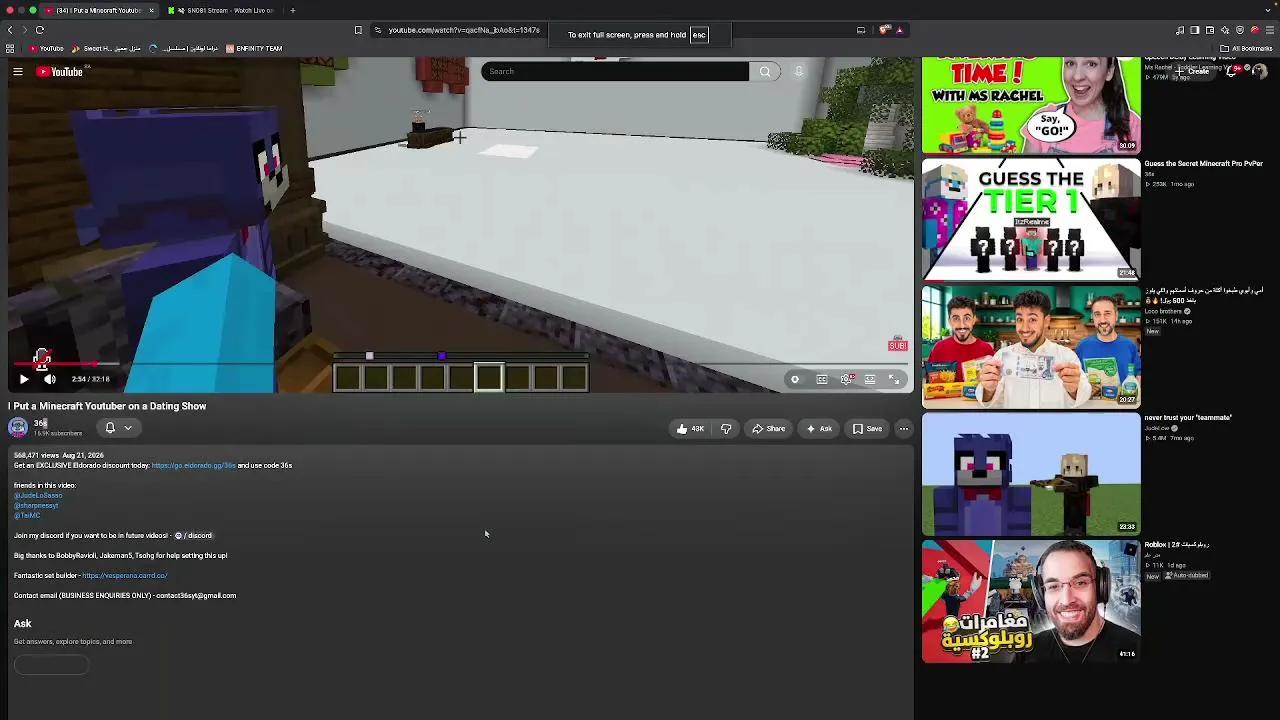
Task: Open the 'never trust your teammate' thumbnail
Action: (1031, 475)
